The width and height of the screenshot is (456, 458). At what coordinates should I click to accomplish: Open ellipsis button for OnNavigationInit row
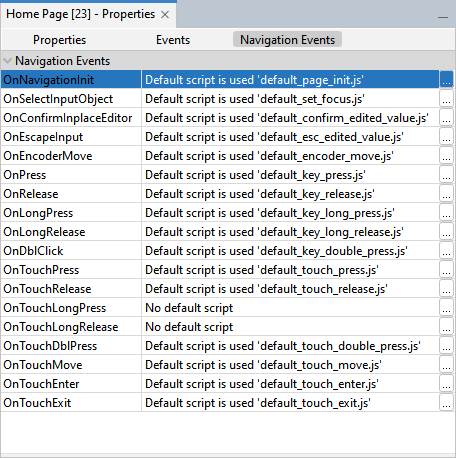[446, 80]
